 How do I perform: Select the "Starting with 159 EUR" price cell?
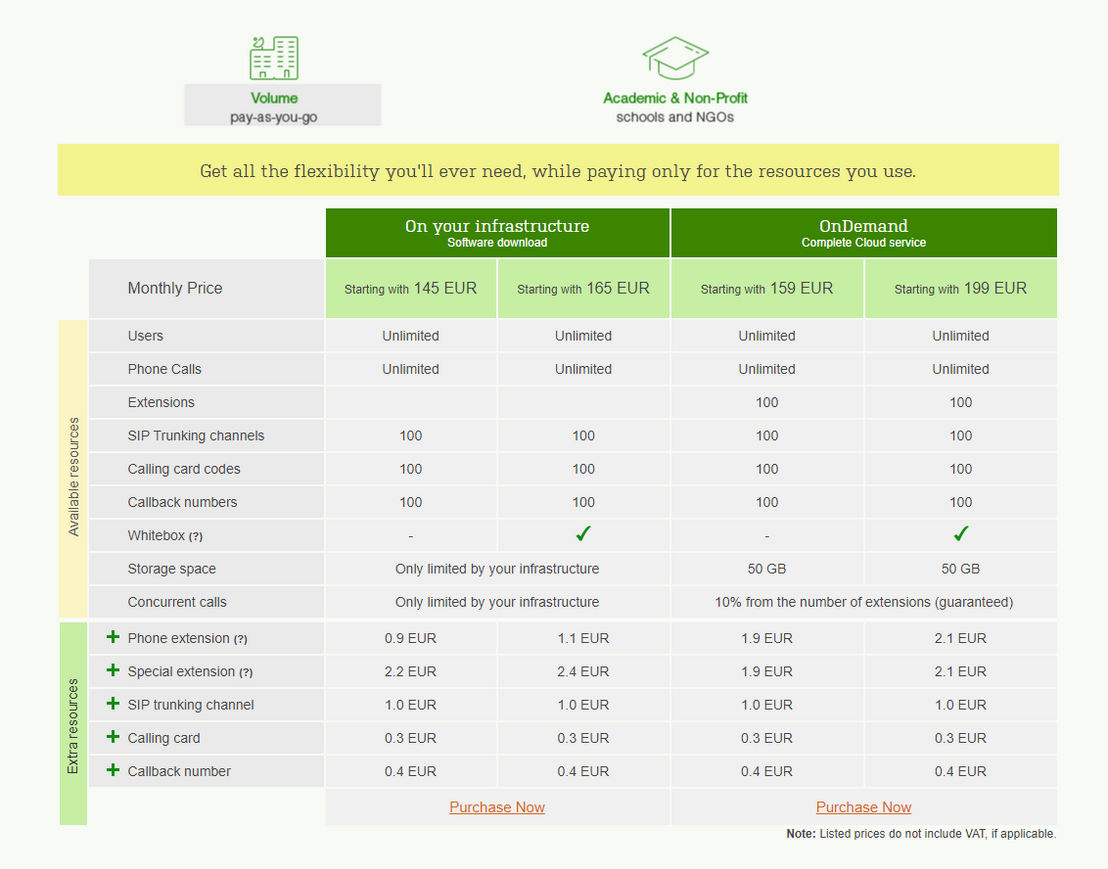767,288
